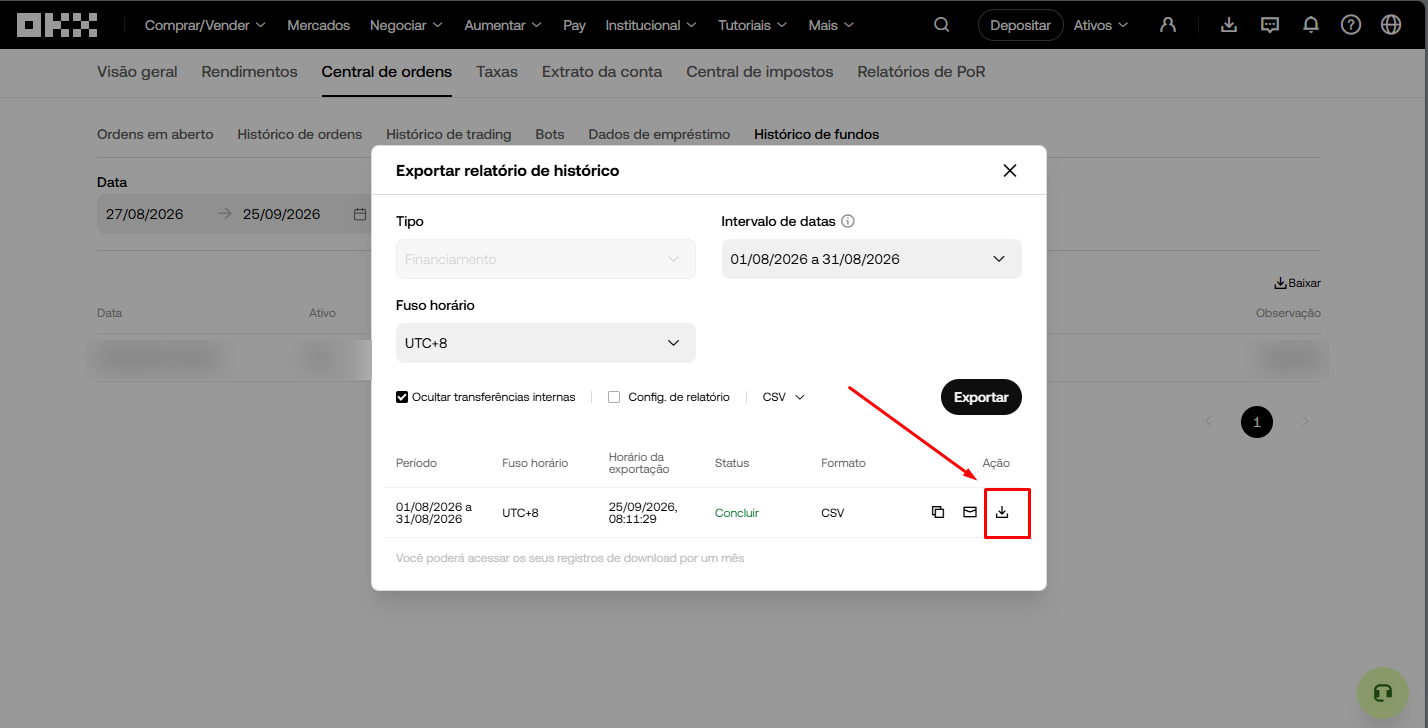Open the CSV format dropdown

[x=784, y=397]
